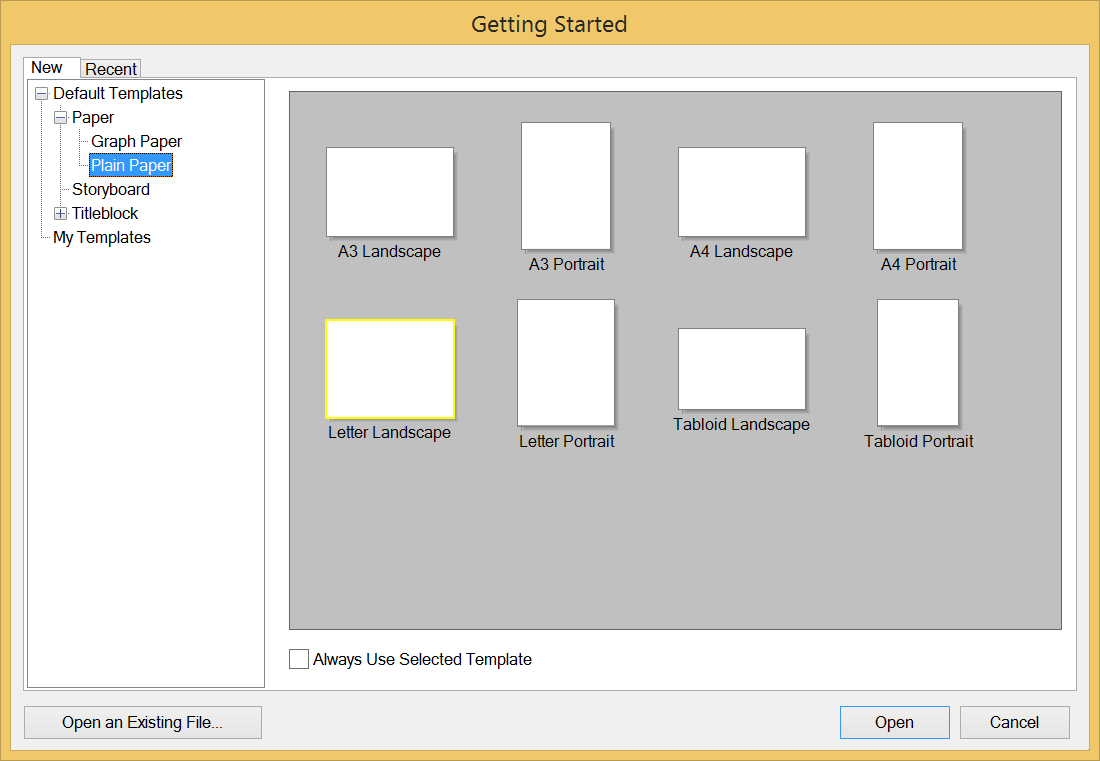
Task: Select Titleblock label in the tree
Action: [105, 213]
